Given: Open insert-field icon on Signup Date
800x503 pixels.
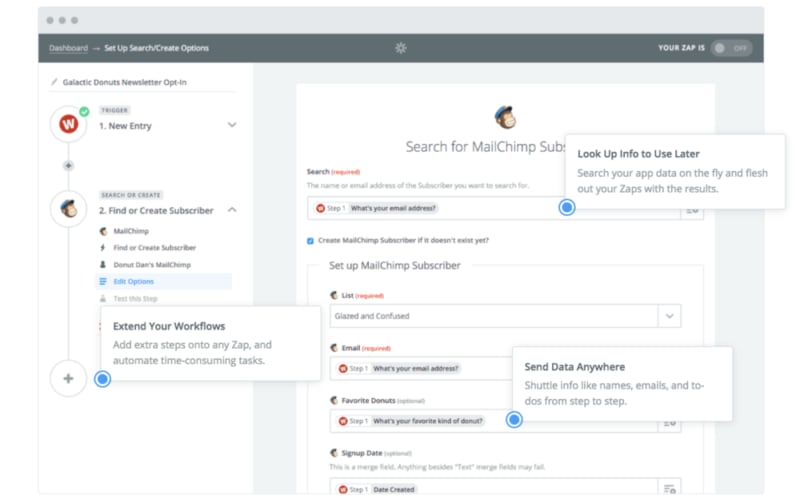Looking at the screenshot, I should 669,489.
